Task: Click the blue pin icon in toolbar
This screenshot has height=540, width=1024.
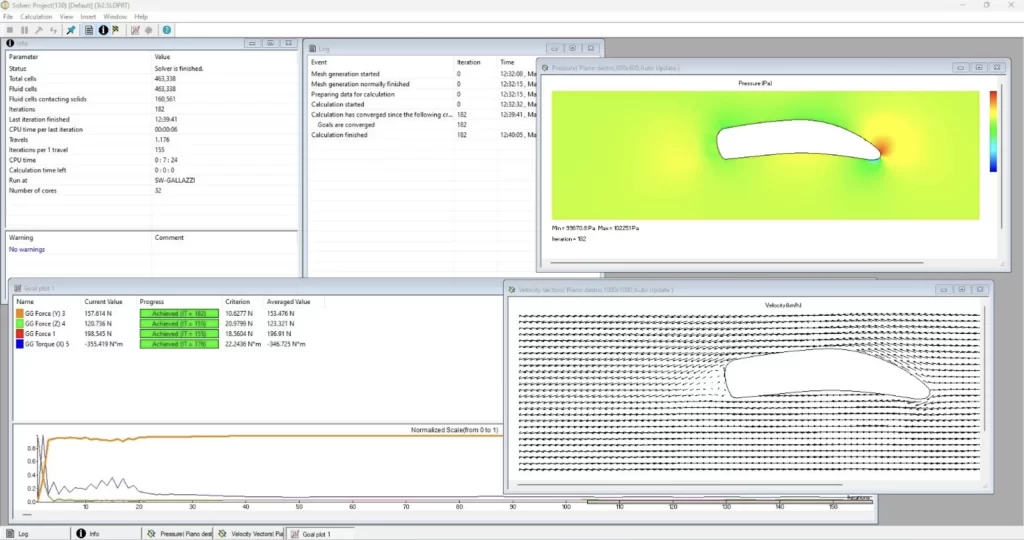Action: pos(70,30)
